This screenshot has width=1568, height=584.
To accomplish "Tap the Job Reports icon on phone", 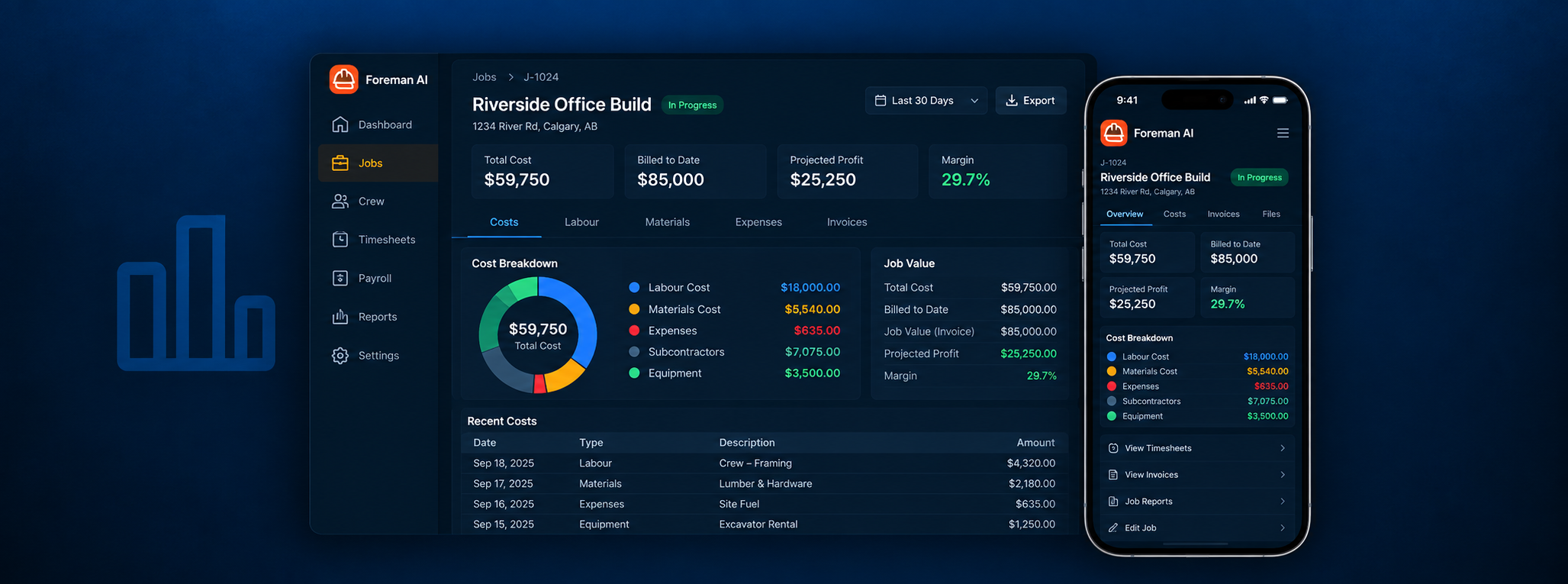I will 1113,502.
